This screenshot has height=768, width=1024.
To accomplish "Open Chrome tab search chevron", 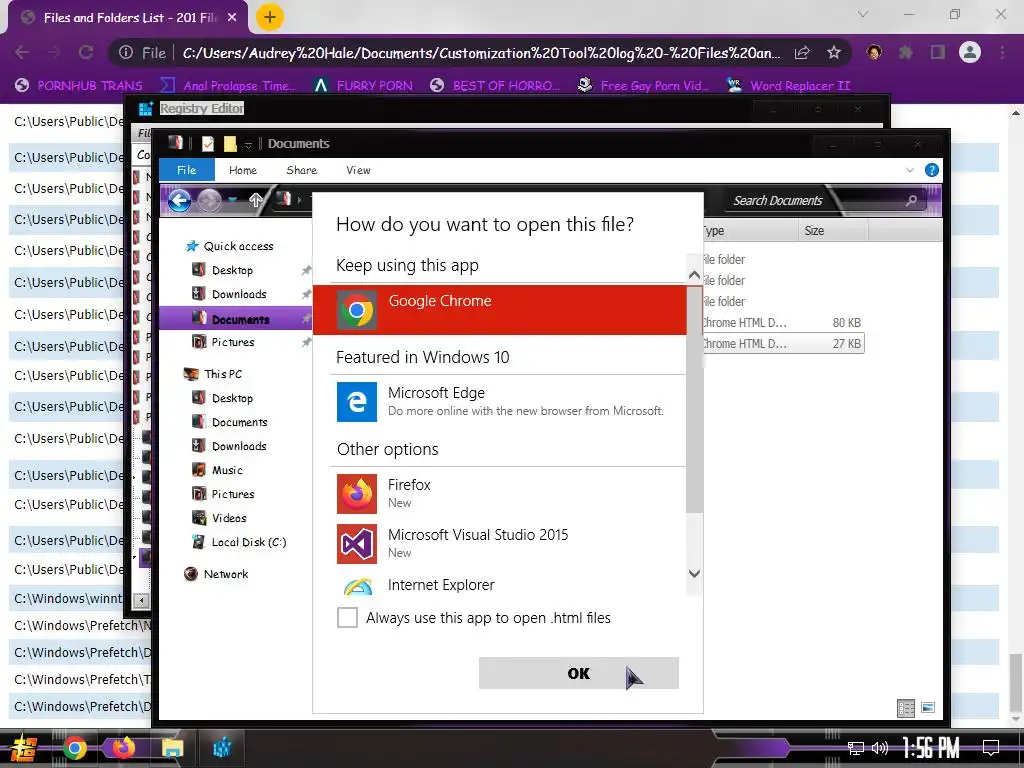I will (x=863, y=14).
